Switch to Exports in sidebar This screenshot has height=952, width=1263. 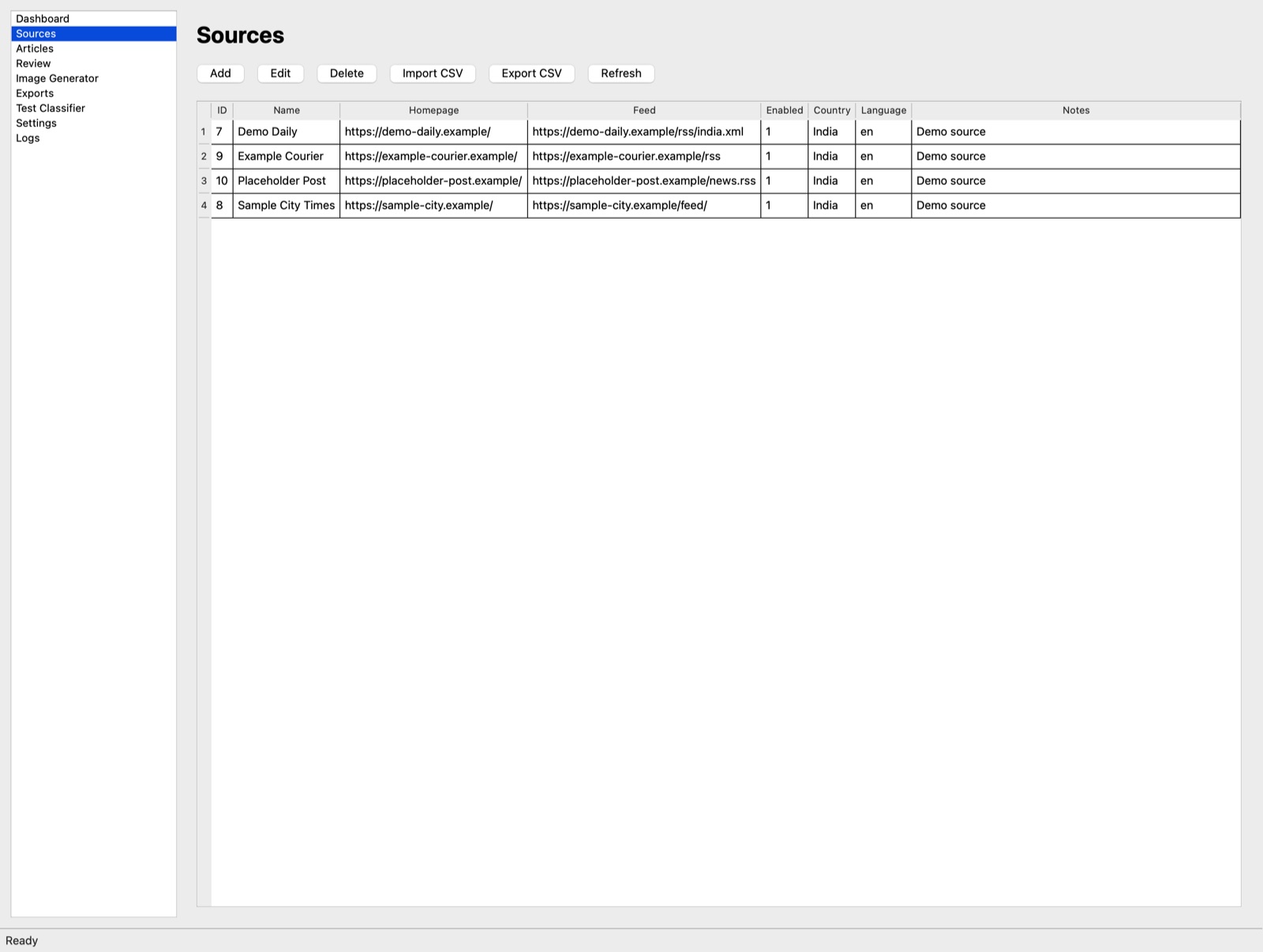click(93, 93)
